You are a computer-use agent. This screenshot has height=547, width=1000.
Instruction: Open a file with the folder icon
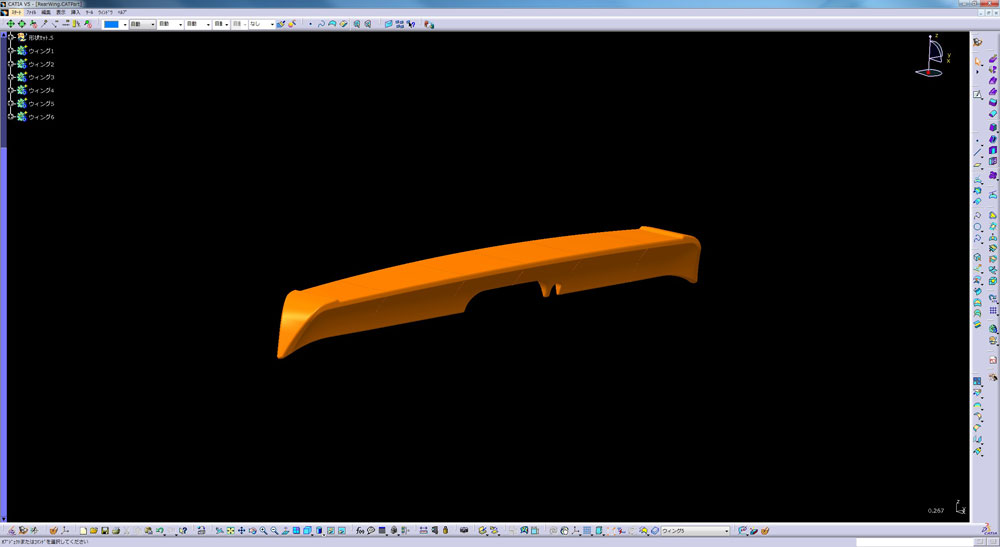pos(94,530)
